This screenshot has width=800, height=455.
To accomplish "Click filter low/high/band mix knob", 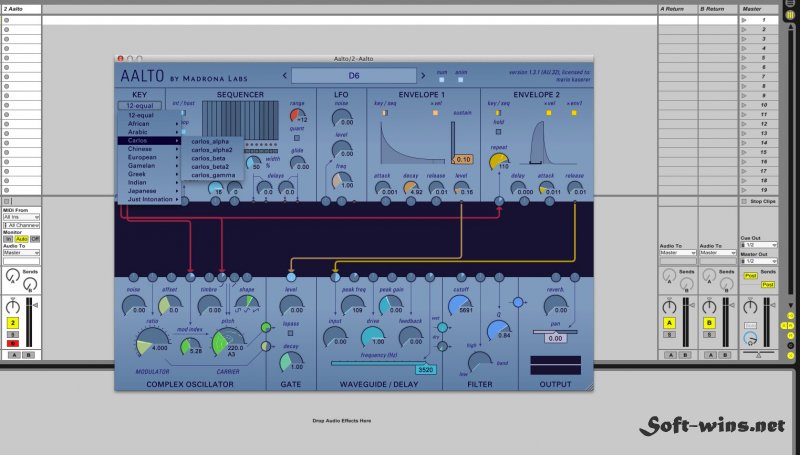I will click(479, 361).
